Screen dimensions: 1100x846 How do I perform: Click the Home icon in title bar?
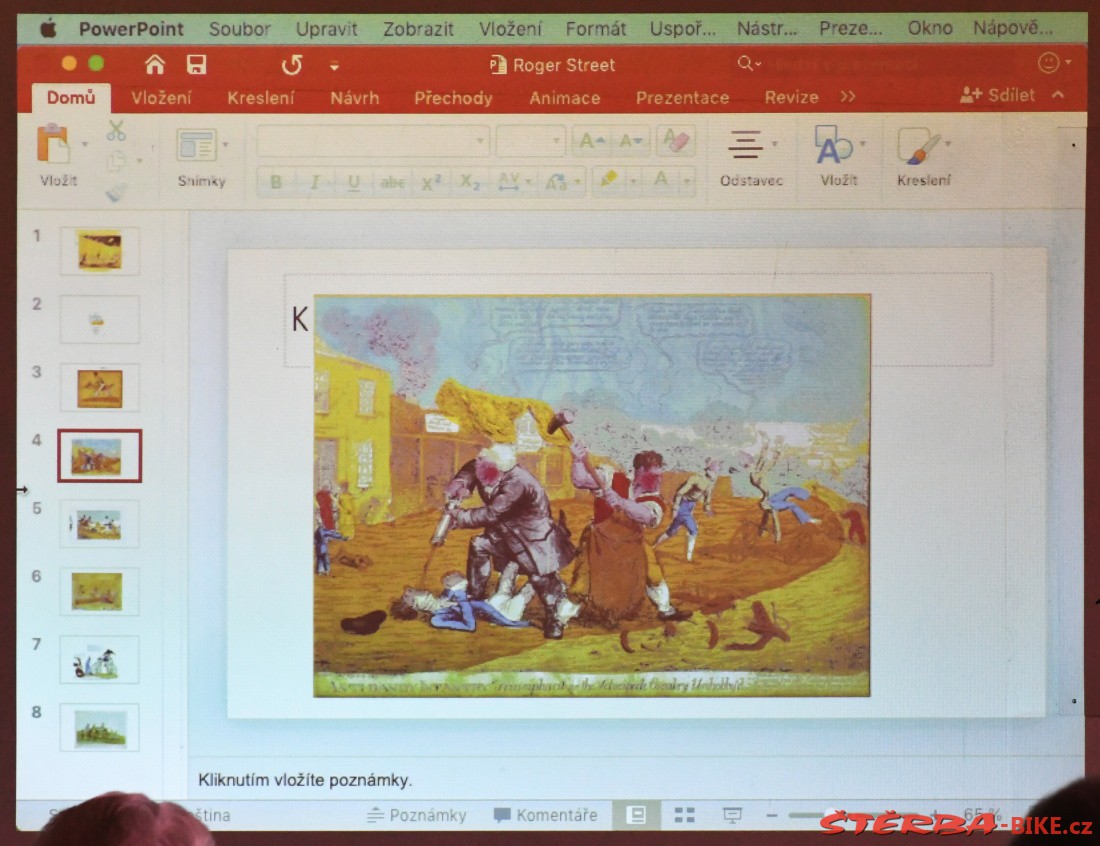(x=154, y=65)
